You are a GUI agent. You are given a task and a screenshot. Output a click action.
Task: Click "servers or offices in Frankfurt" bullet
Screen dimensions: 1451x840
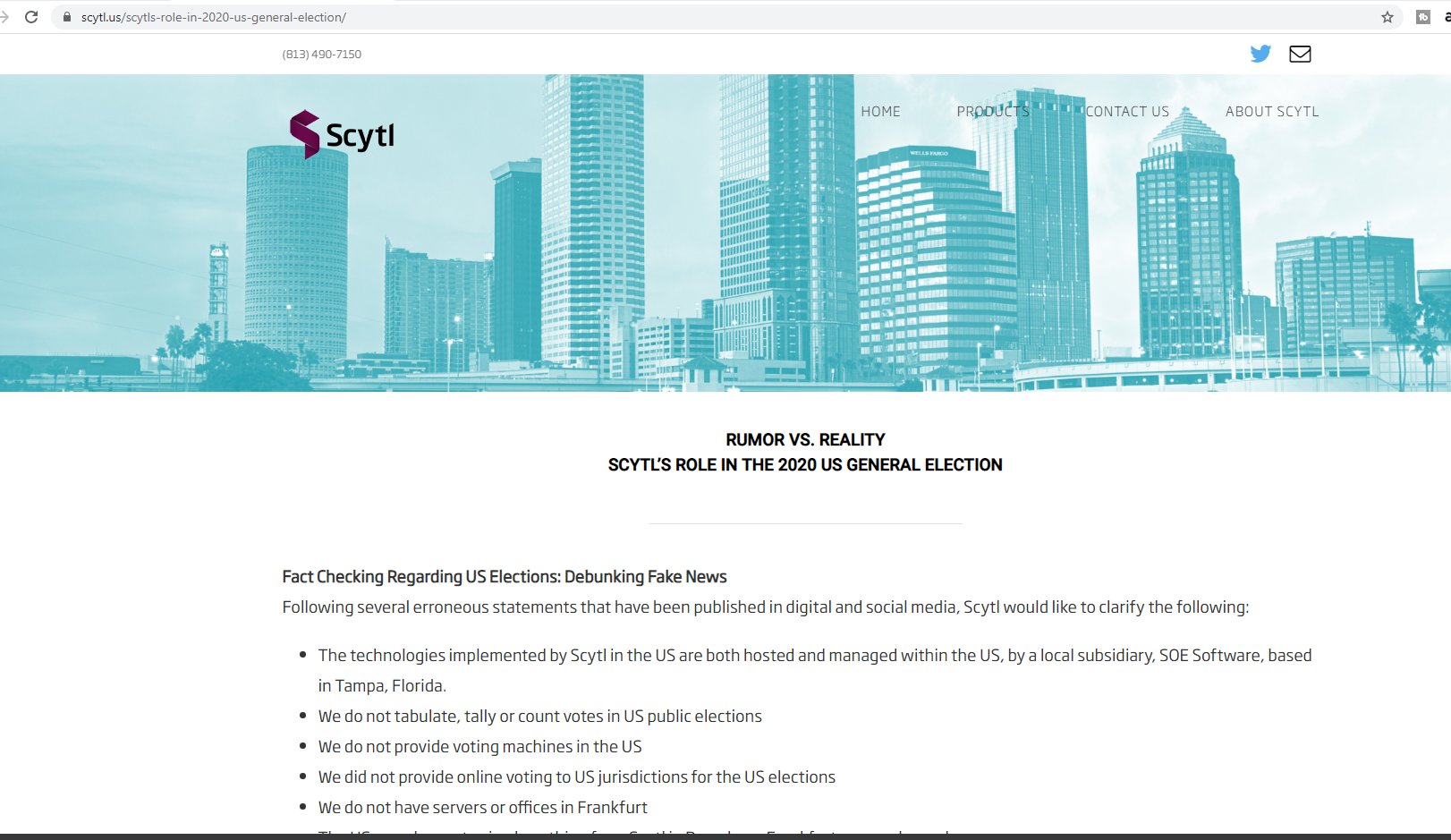pos(483,808)
